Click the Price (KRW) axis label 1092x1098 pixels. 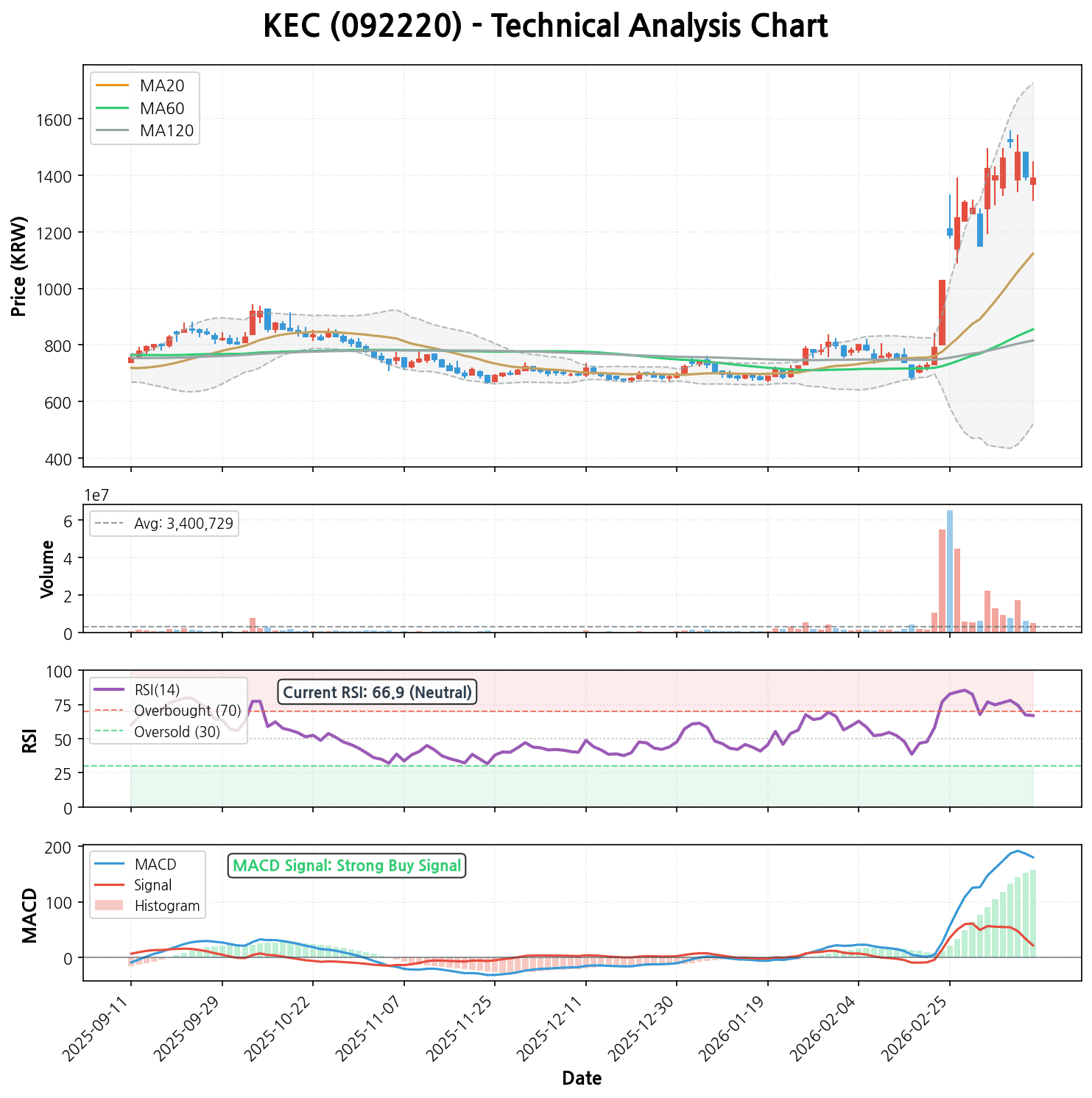(20, 266)
